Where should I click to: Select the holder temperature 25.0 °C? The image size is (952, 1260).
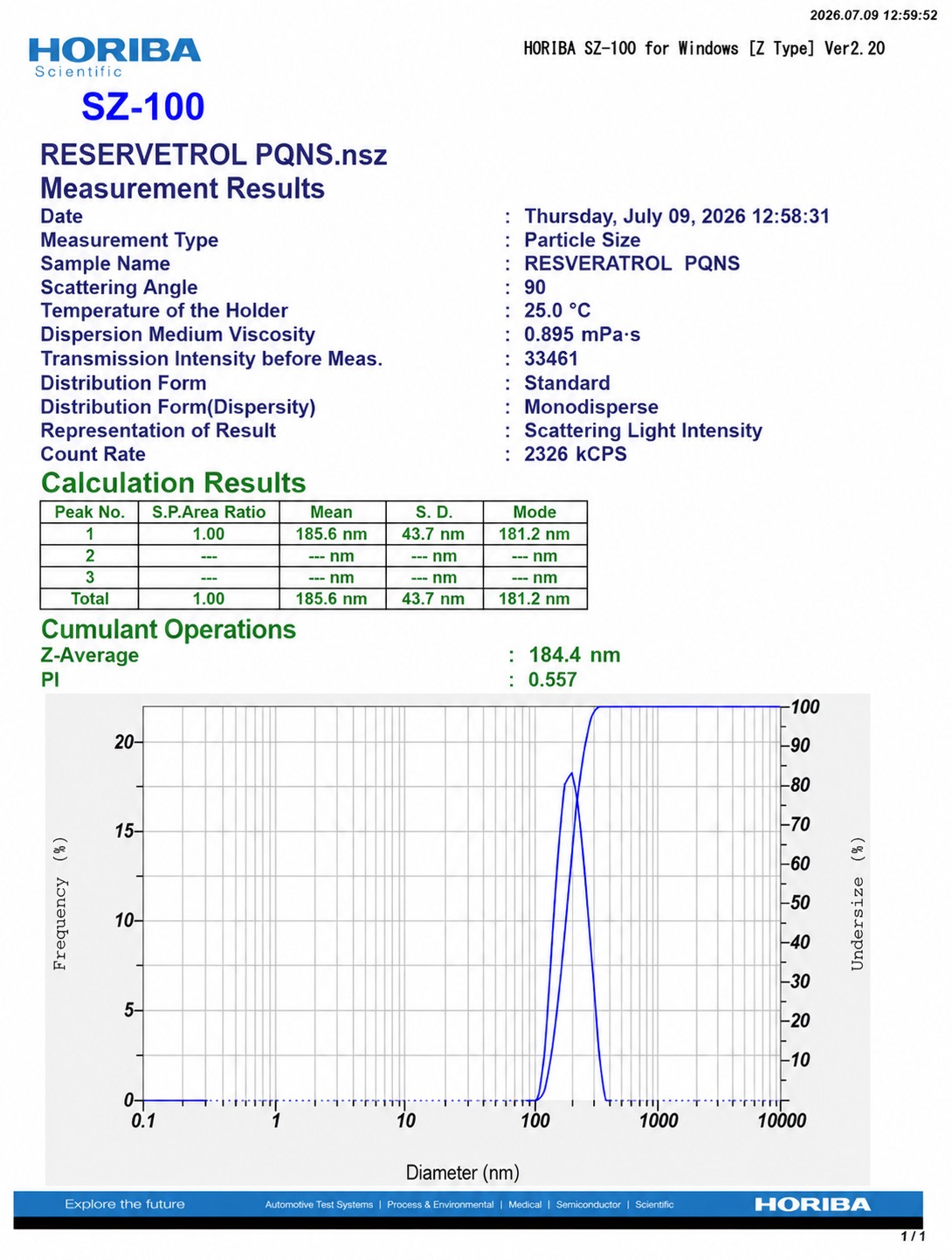(x=557, y=311)
